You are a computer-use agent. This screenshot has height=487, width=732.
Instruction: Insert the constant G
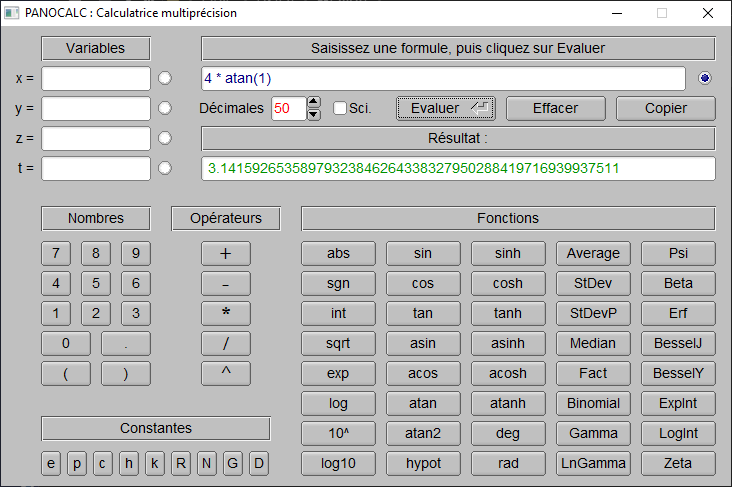pos(233,464)
